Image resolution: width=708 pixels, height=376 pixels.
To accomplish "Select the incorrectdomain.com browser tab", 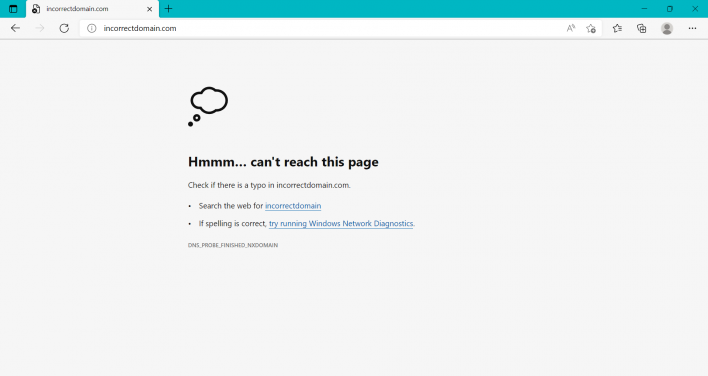I will point(92,9).
